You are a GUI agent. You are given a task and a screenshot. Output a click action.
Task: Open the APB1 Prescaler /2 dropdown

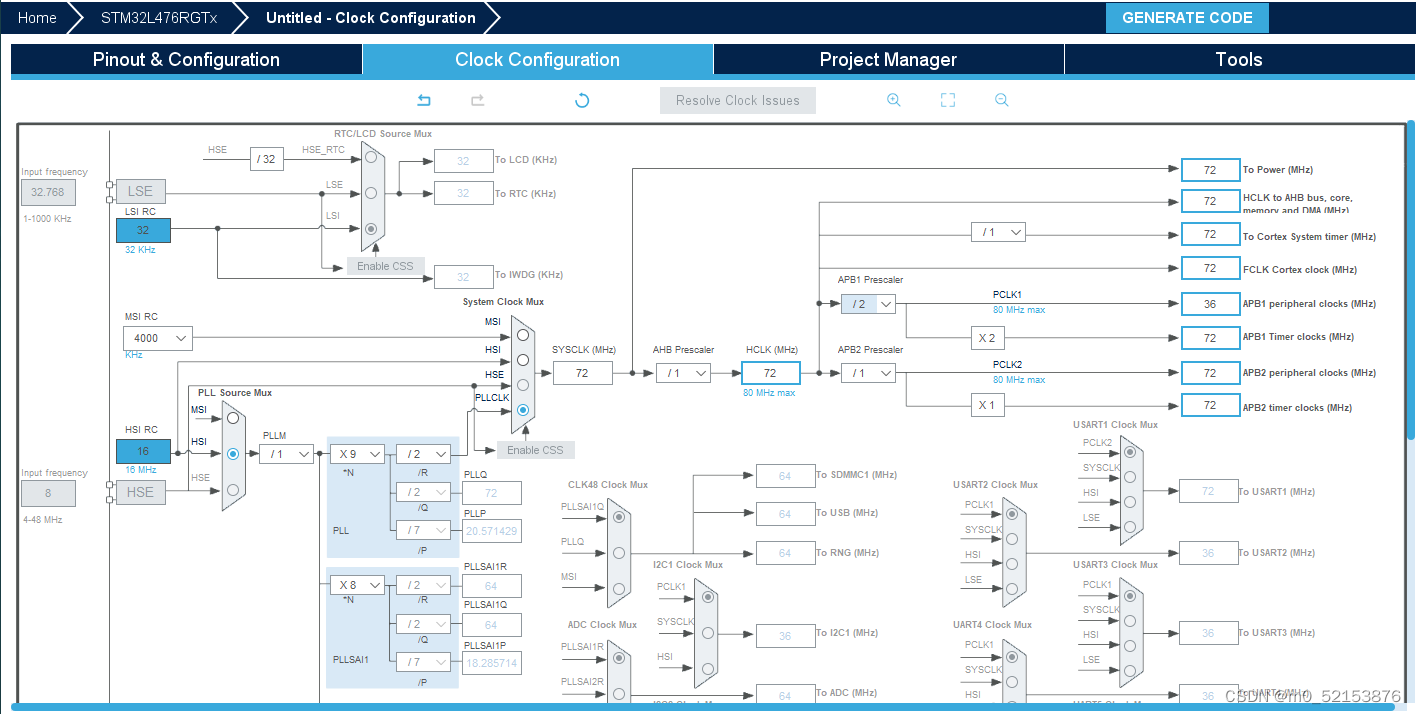click(868, 304)
